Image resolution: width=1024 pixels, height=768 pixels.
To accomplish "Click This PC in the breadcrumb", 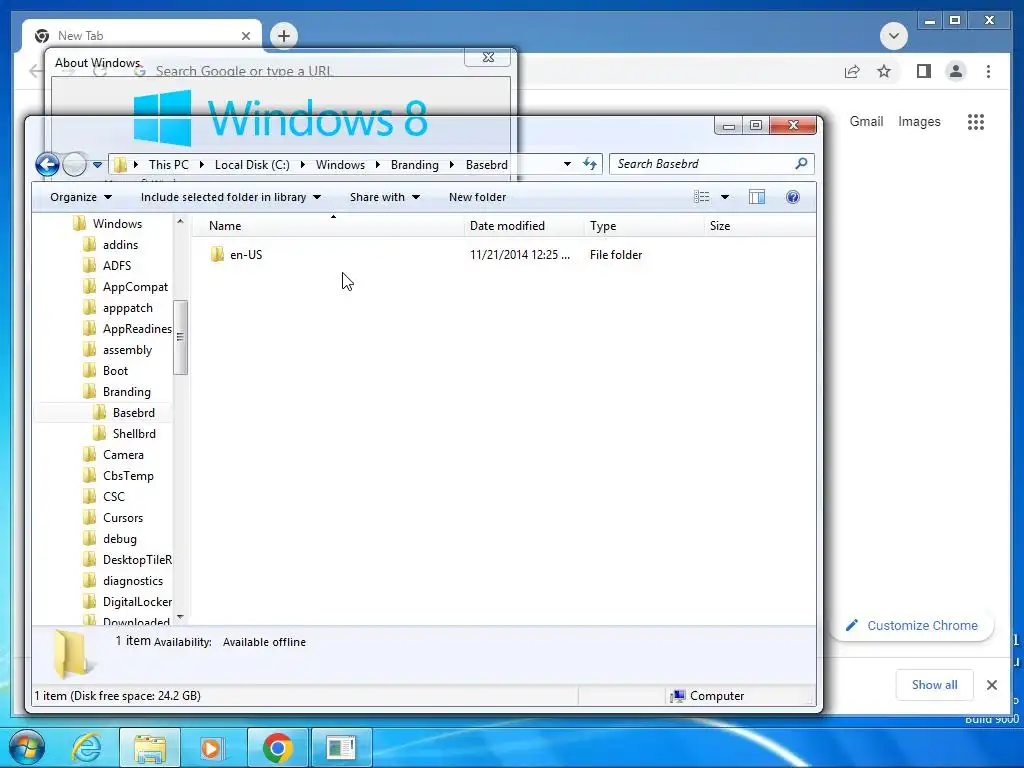I will 168,165.
